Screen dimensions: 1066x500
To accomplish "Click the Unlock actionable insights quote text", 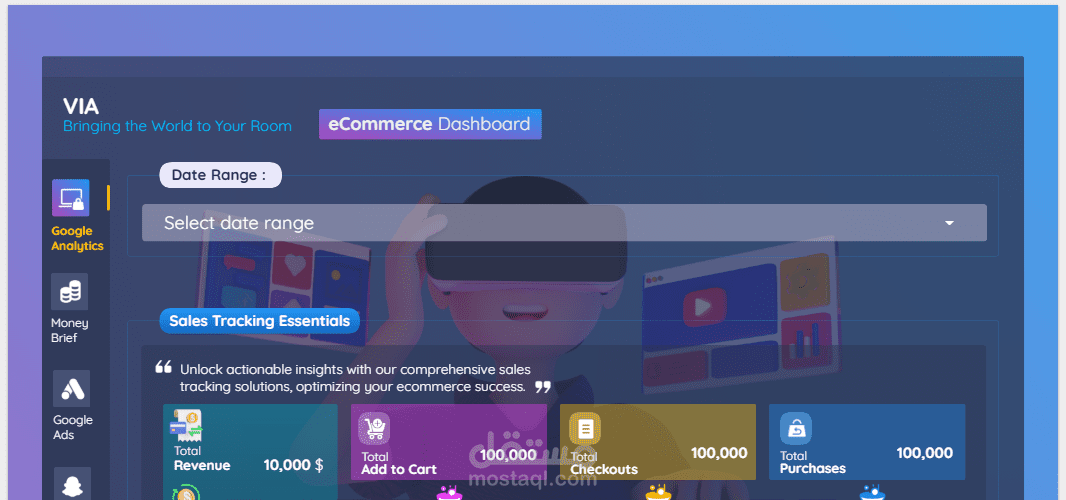I will coord(355,378).
